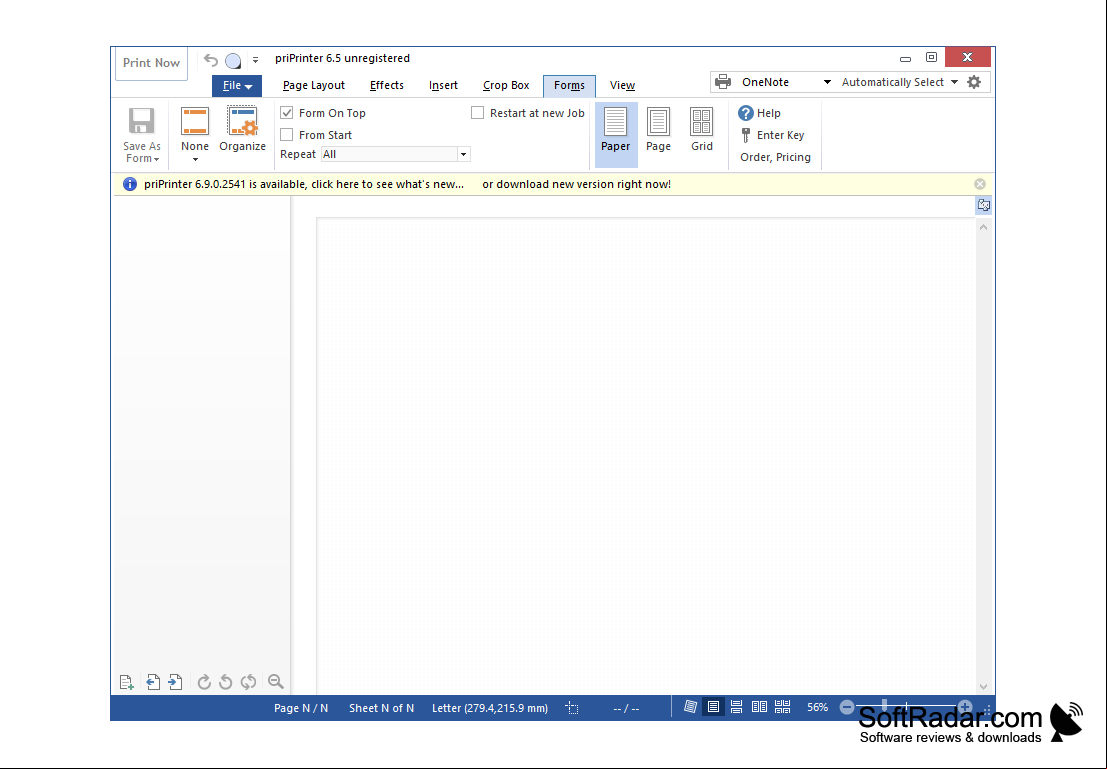Switch to the Effects tab
This screenshot has height=769, width=1107.
coord(387,85)
